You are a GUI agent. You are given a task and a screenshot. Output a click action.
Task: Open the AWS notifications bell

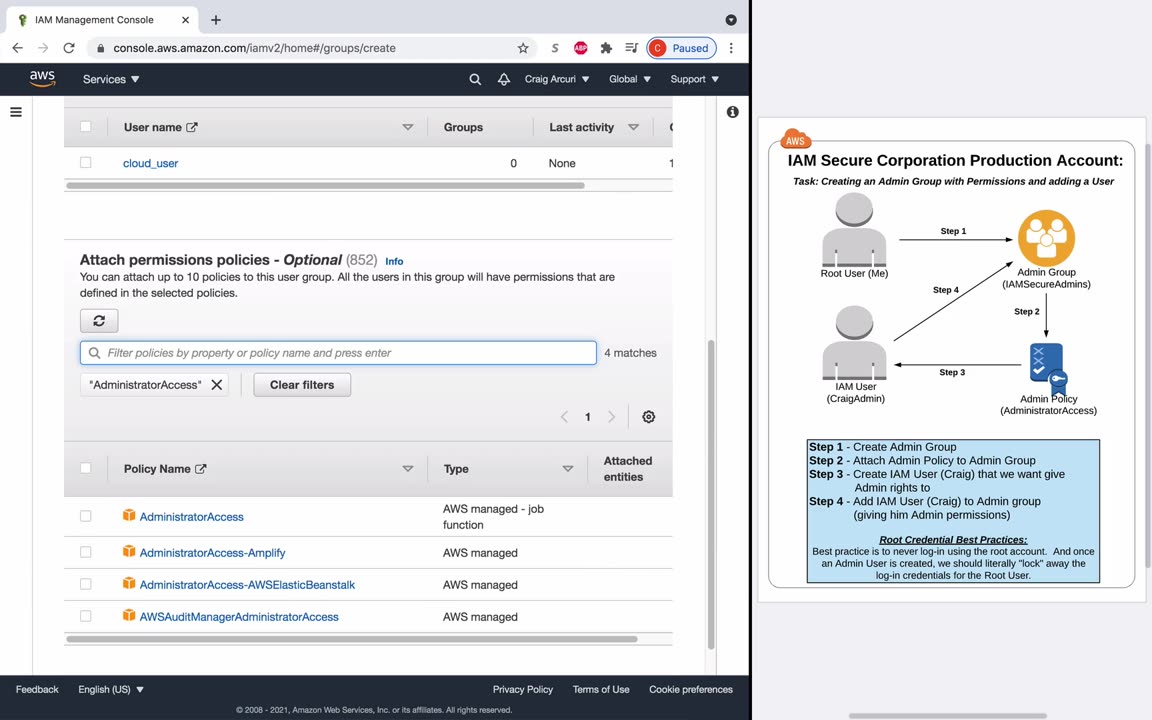[504, 79]
